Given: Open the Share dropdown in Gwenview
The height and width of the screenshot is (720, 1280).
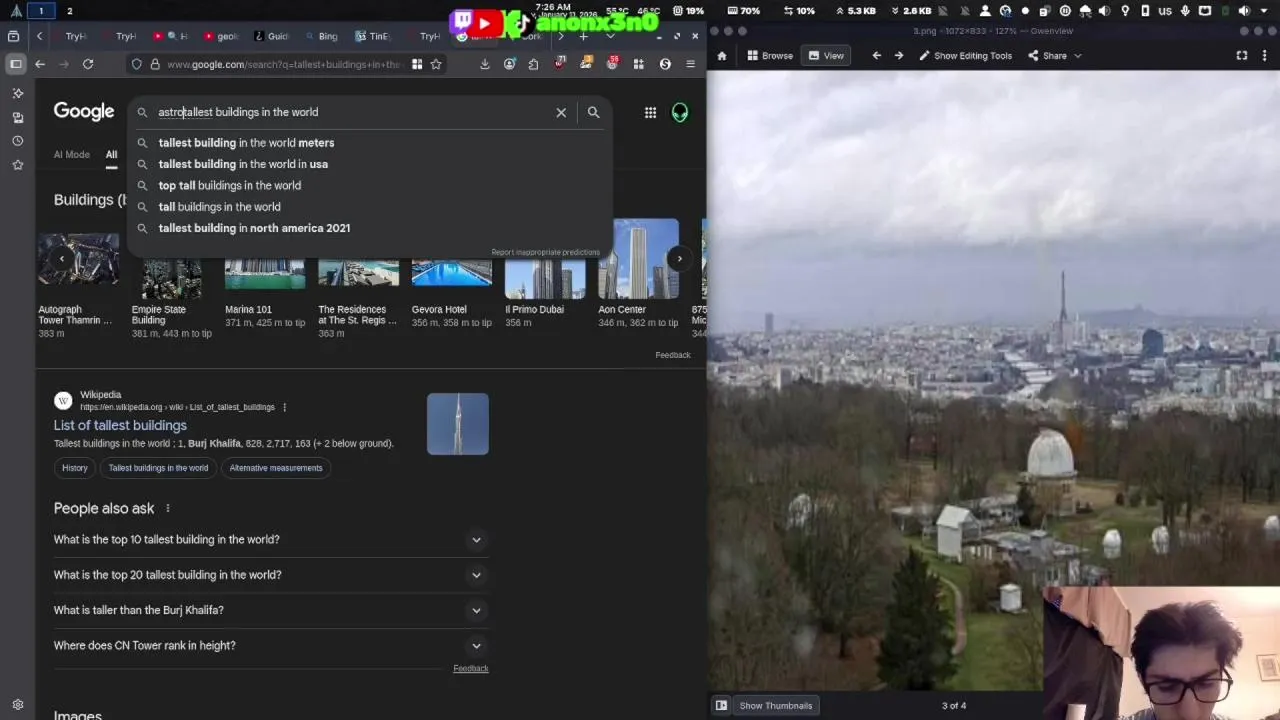Looking at the screenshot, I should [x=1054, y=56].
